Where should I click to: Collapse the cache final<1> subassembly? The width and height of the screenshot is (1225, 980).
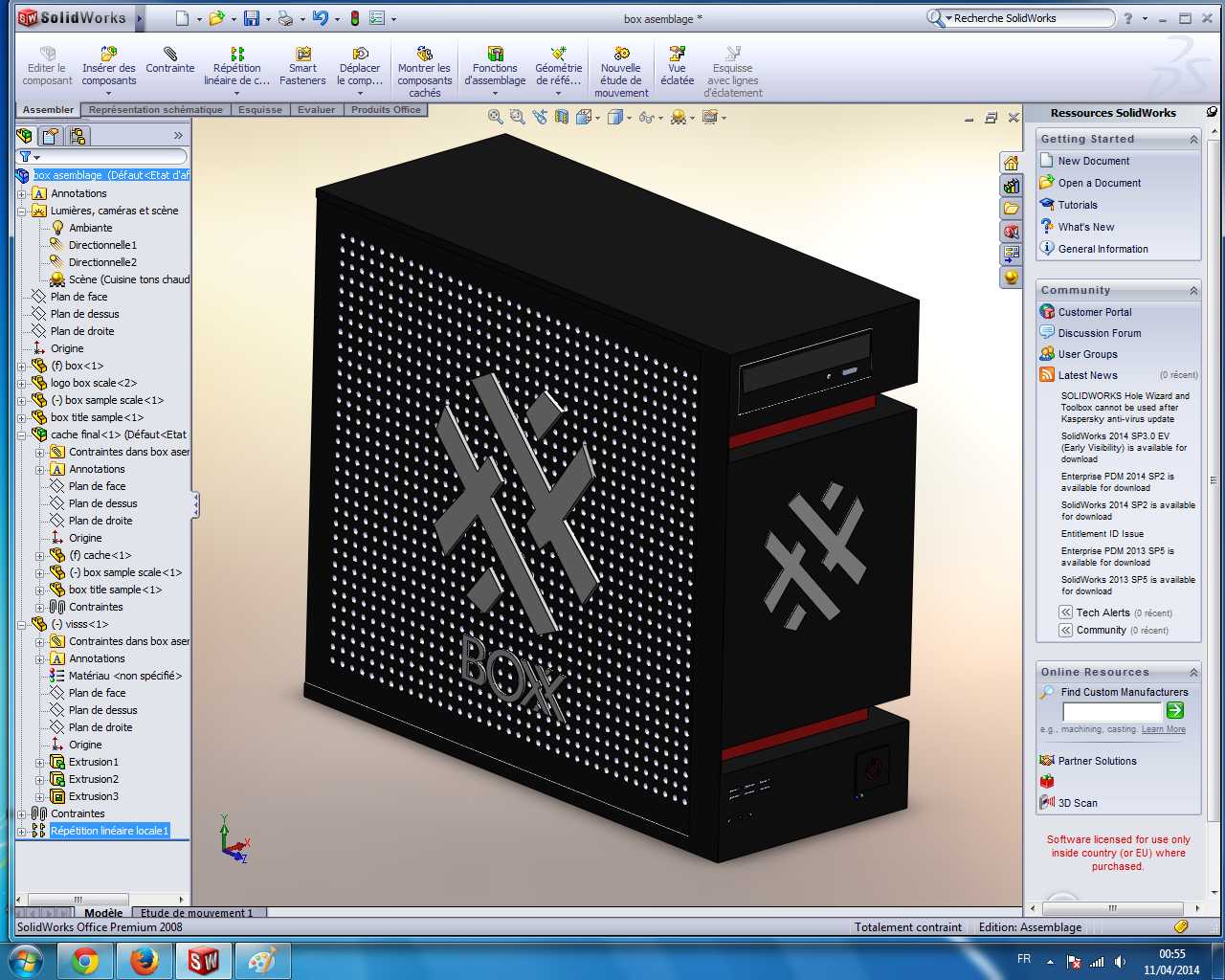click(22, 434)
